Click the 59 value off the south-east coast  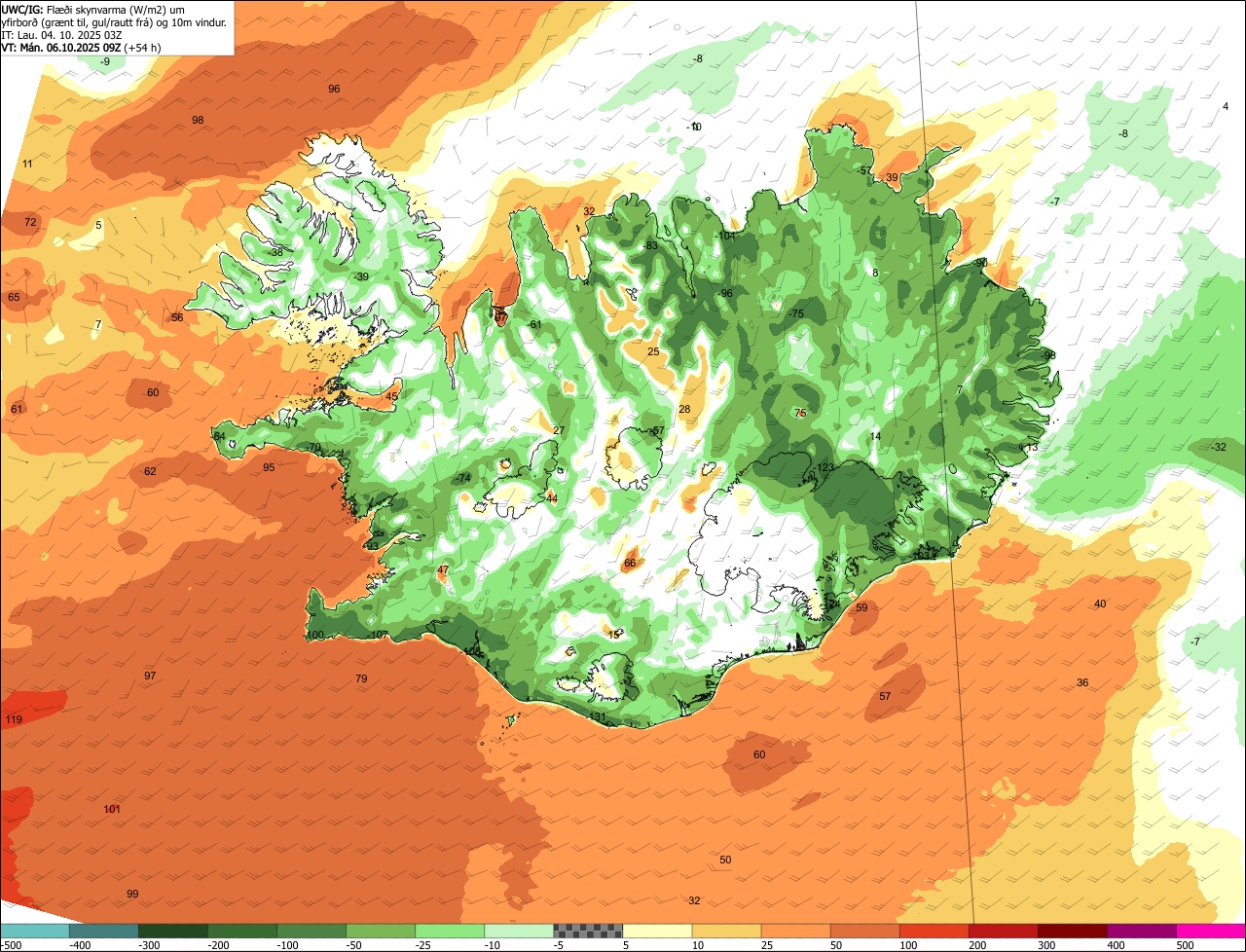coord(861,607)
